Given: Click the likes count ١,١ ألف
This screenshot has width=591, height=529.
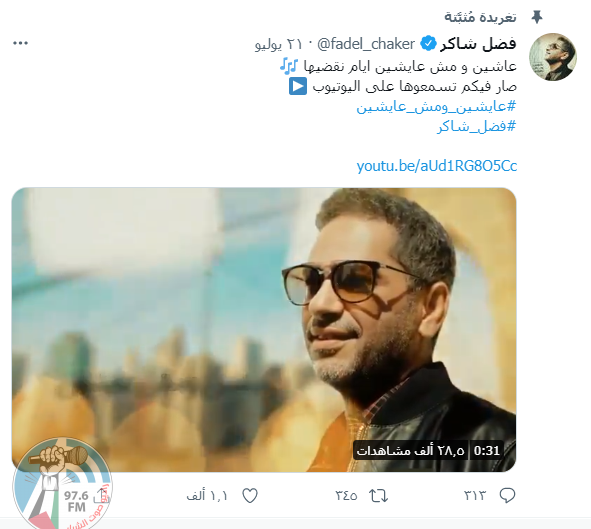Looking at the screenshot, I should [x=207, y=496].
